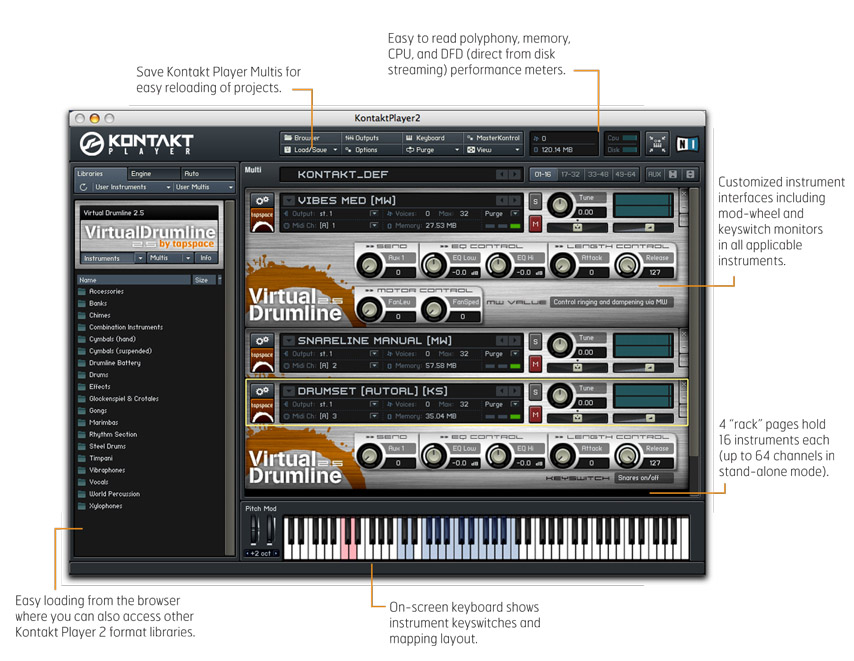Open Multis dropdown under Virtual Drumline library
This screenshot has height=661, width=854.
coord(170,258)
